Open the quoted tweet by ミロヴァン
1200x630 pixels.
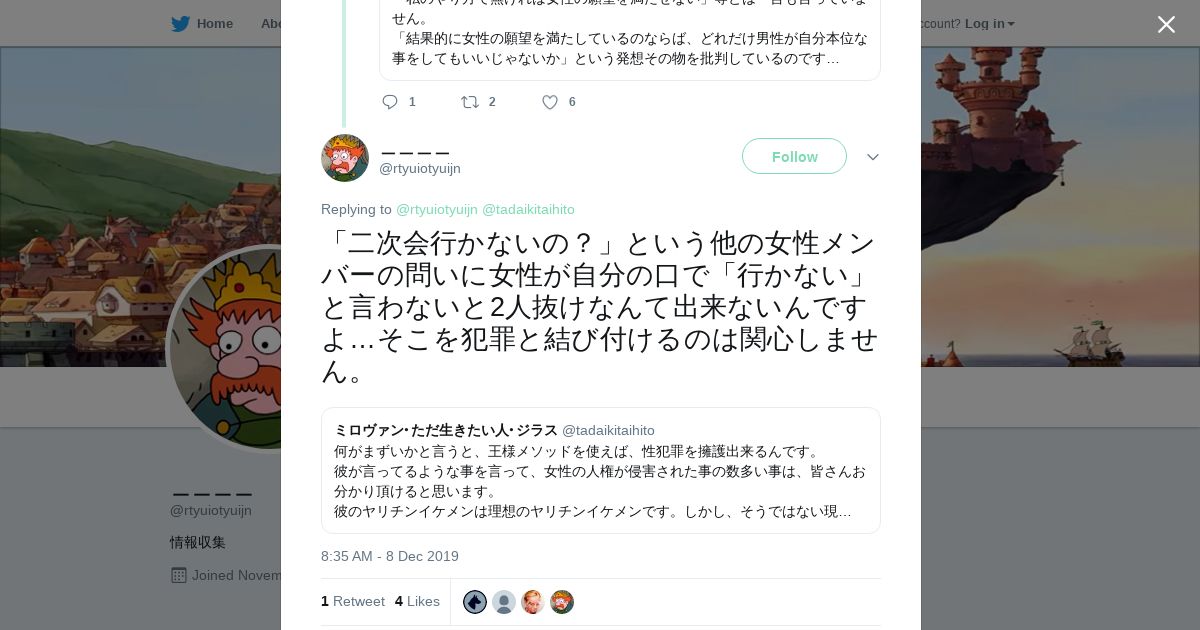(600, 470)
